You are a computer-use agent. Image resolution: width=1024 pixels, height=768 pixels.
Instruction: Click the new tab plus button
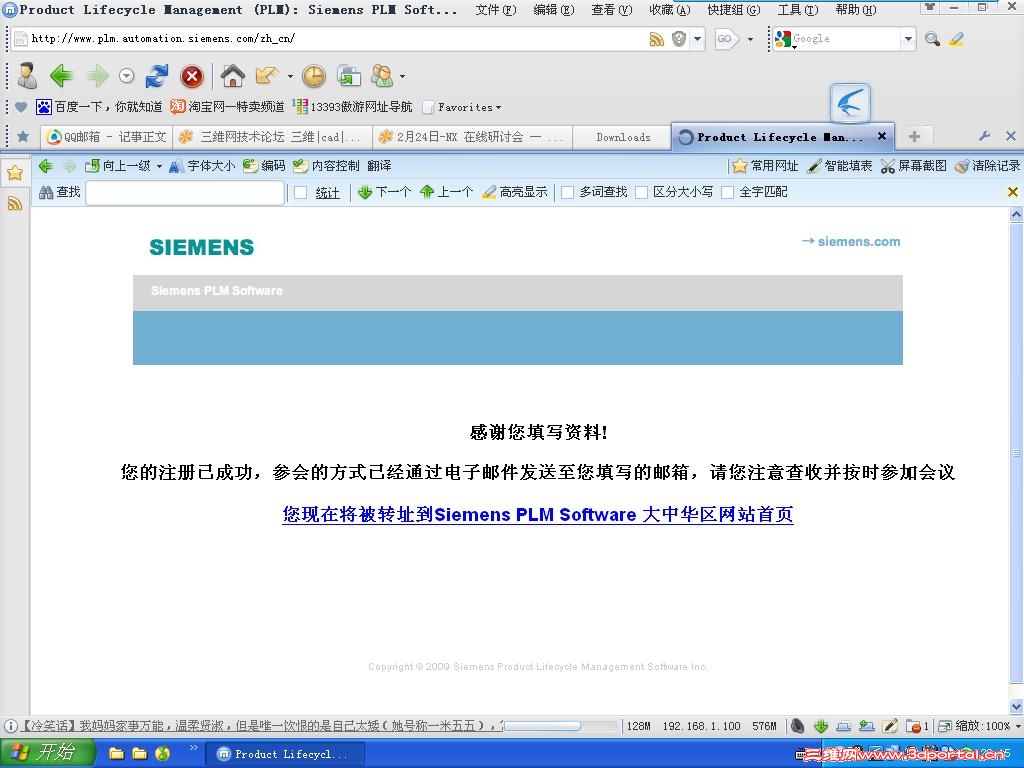914,136
